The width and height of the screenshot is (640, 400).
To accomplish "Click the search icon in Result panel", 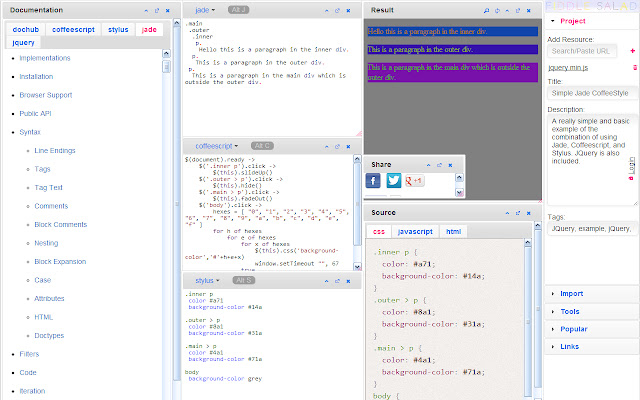I will [x=486, y=8].
